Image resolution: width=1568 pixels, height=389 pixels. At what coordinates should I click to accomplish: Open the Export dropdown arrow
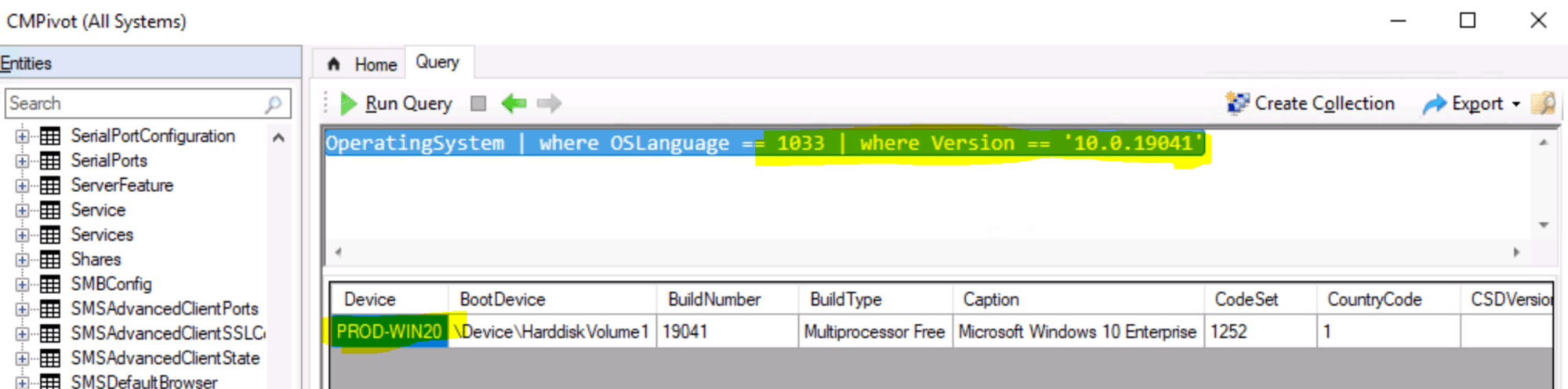coord(1516,104)
